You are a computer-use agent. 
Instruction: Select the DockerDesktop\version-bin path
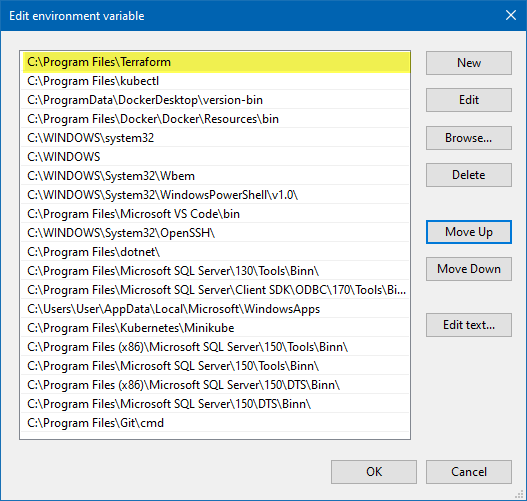click(215, 100)
